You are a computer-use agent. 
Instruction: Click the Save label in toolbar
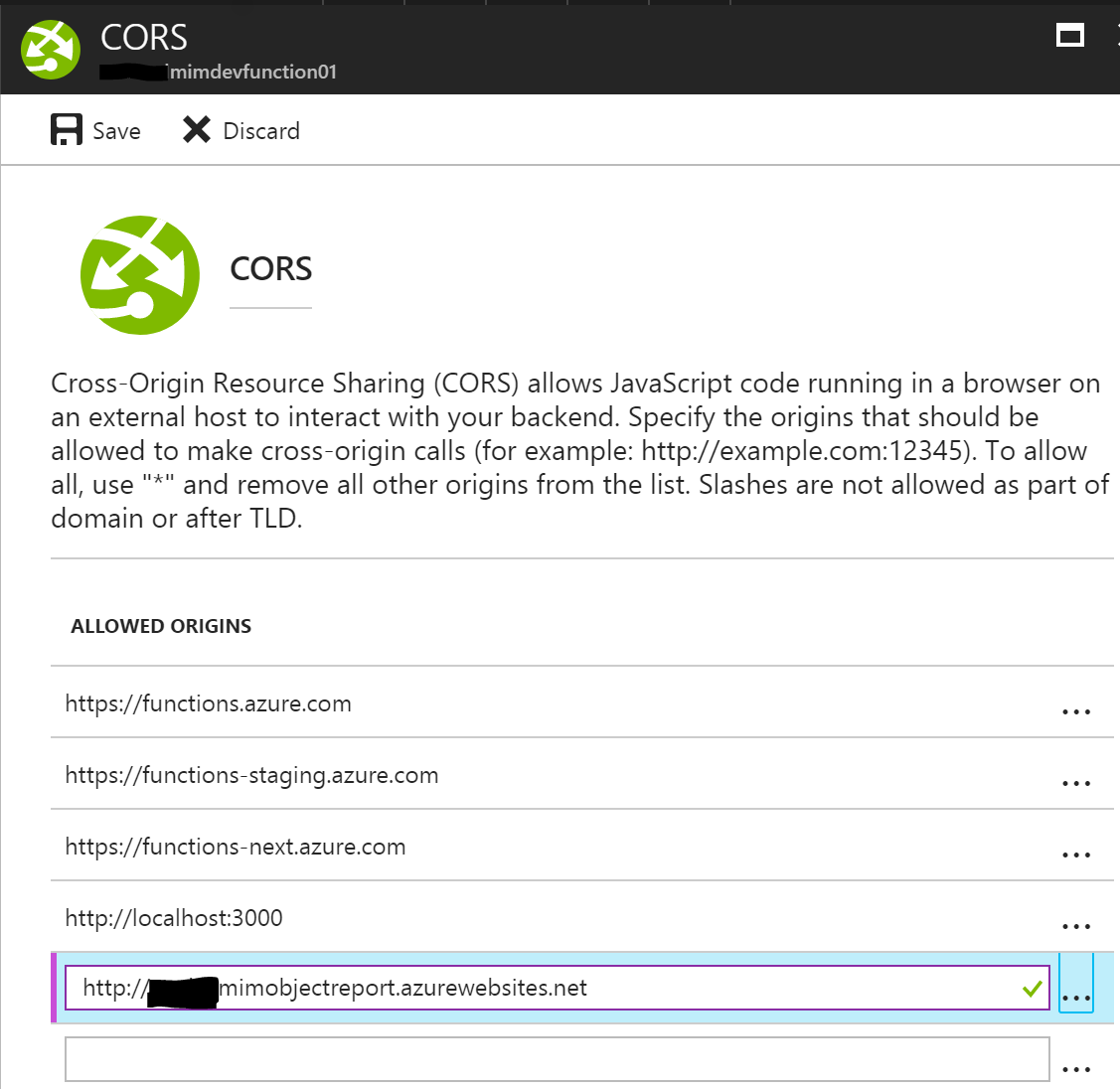tap(116, 131)
